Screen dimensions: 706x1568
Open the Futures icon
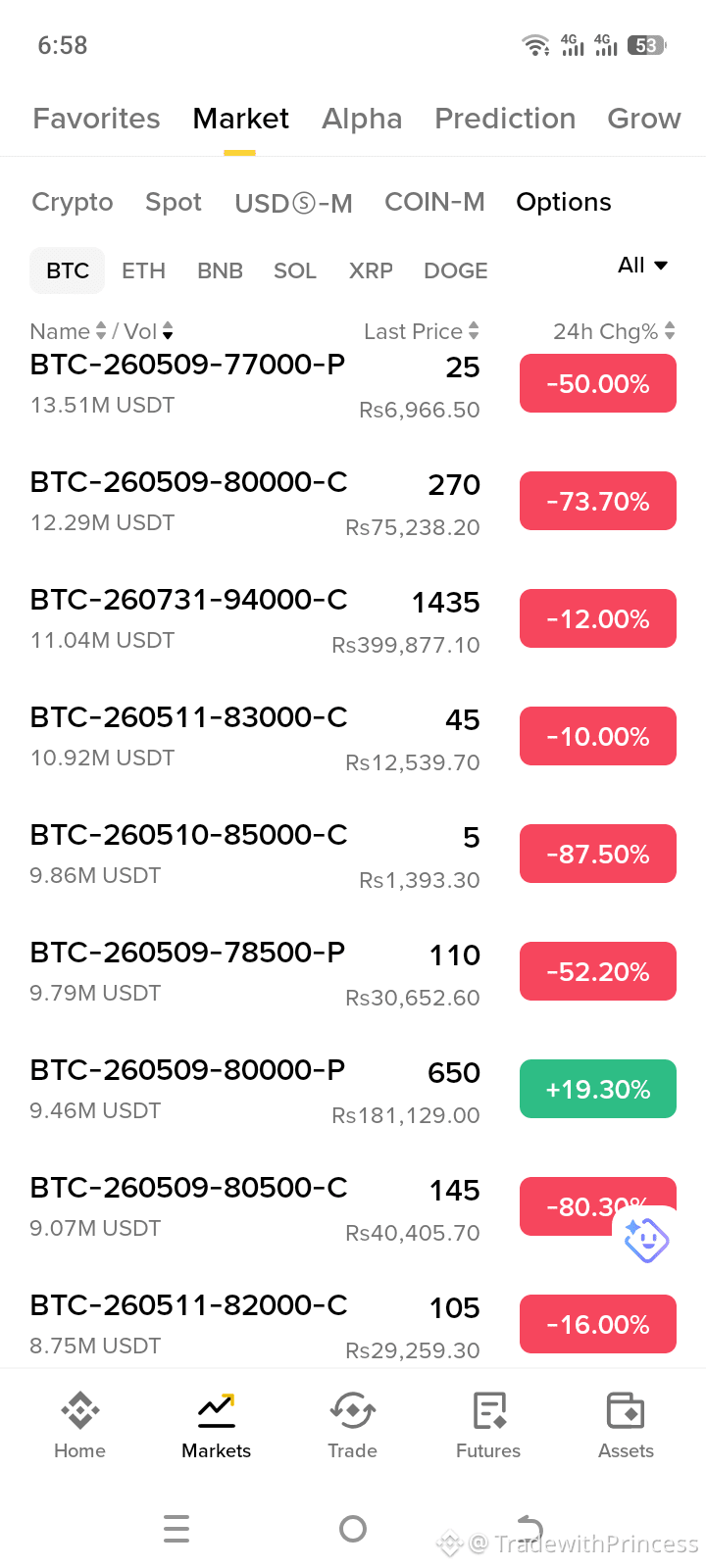(x=488, y=1410)
